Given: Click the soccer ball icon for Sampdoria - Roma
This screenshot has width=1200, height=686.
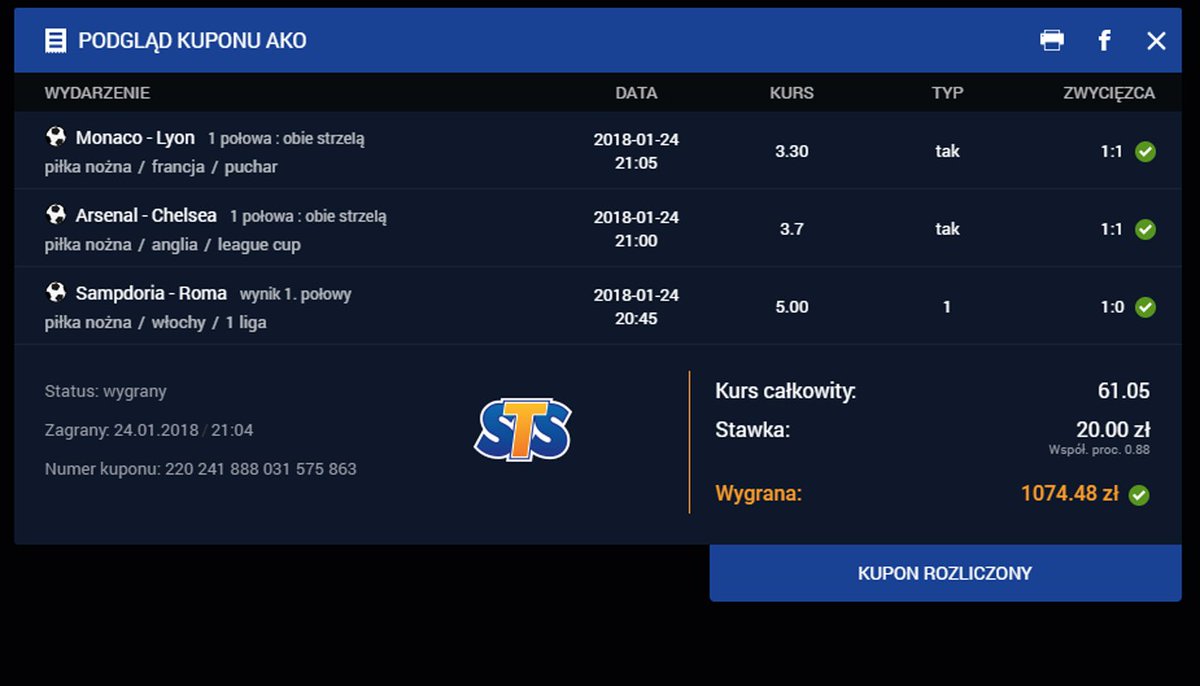Looking at the screenshot, I should tap(56, 293).
